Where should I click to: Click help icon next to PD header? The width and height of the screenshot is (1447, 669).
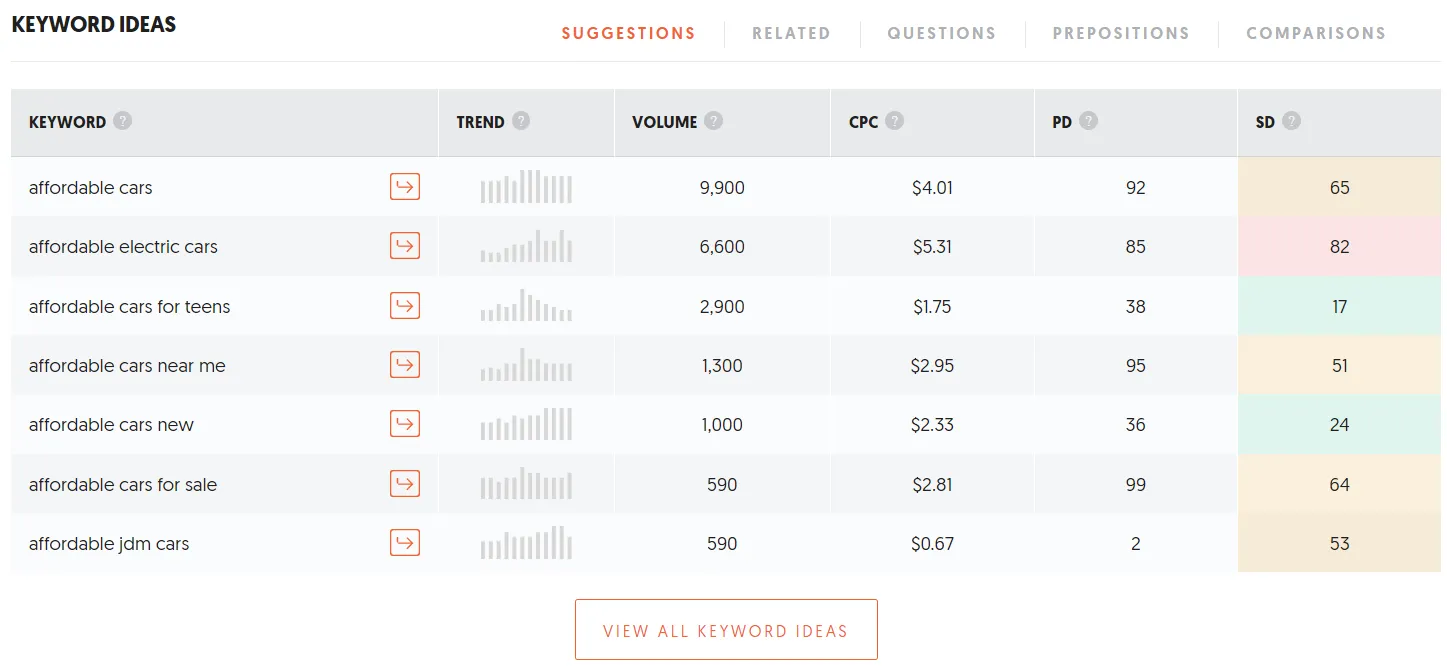[1088, 121]
